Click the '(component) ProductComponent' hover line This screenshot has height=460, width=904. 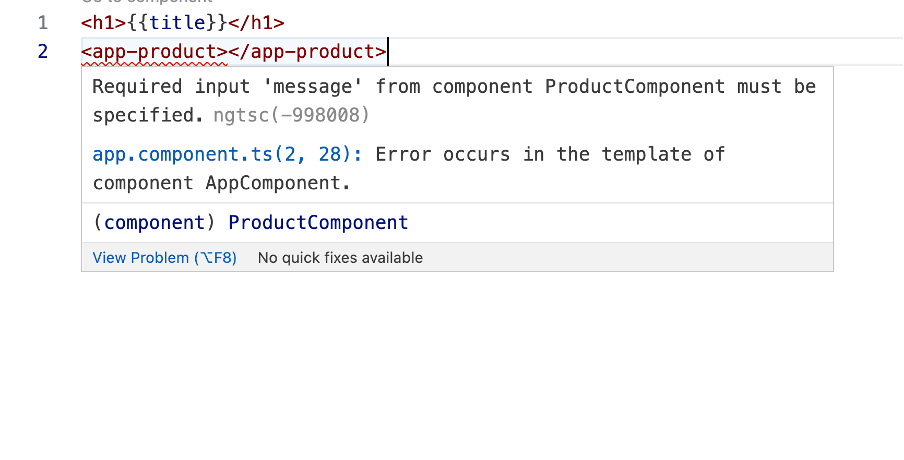[x=250, y=222]
